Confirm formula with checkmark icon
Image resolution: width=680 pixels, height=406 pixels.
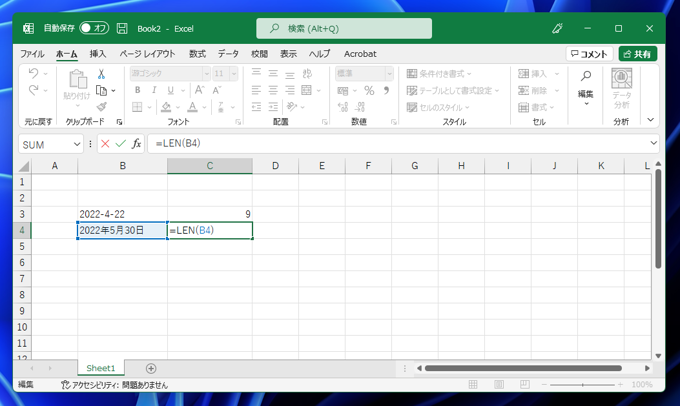[x=121, y=144]
